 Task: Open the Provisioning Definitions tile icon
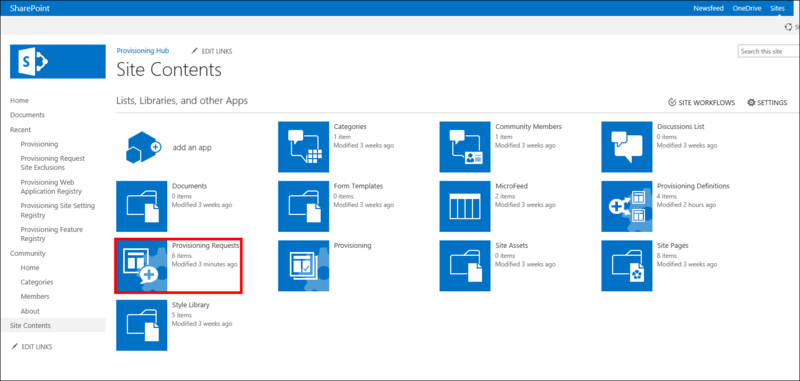(627, 206)
